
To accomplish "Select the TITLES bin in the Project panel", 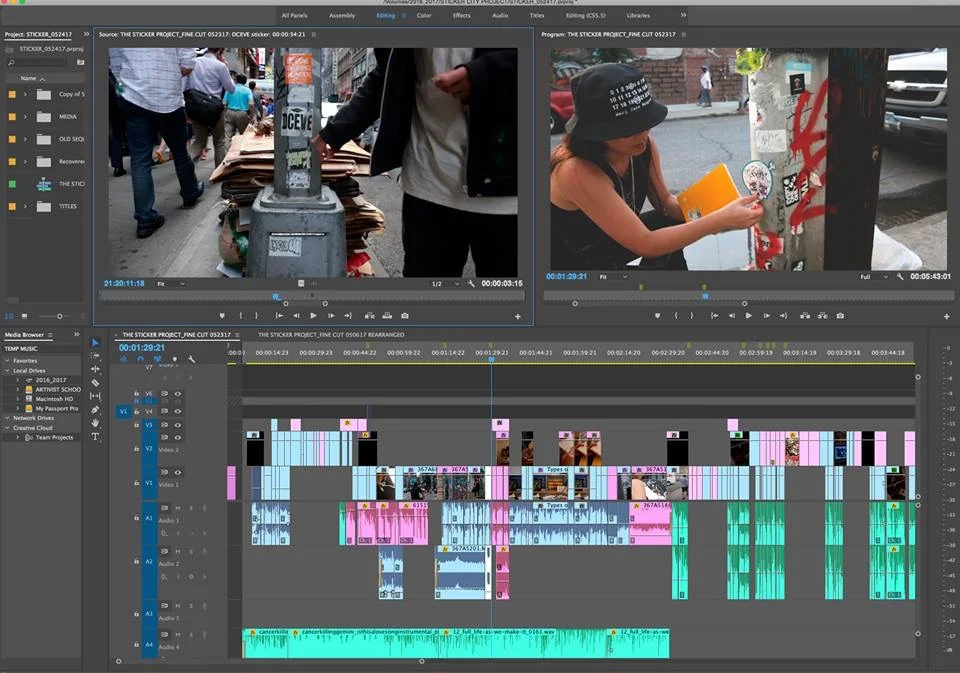I will [67, 206].
